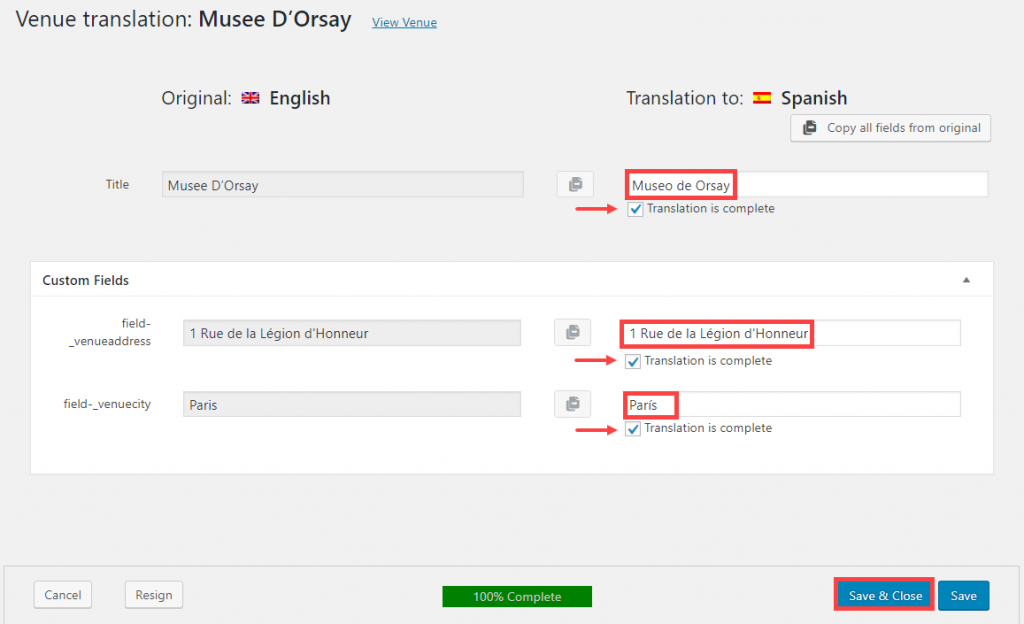Viewport: 1024px width, 624px height.
Task: Click the field-_venueaddress label
Action: 110,332
